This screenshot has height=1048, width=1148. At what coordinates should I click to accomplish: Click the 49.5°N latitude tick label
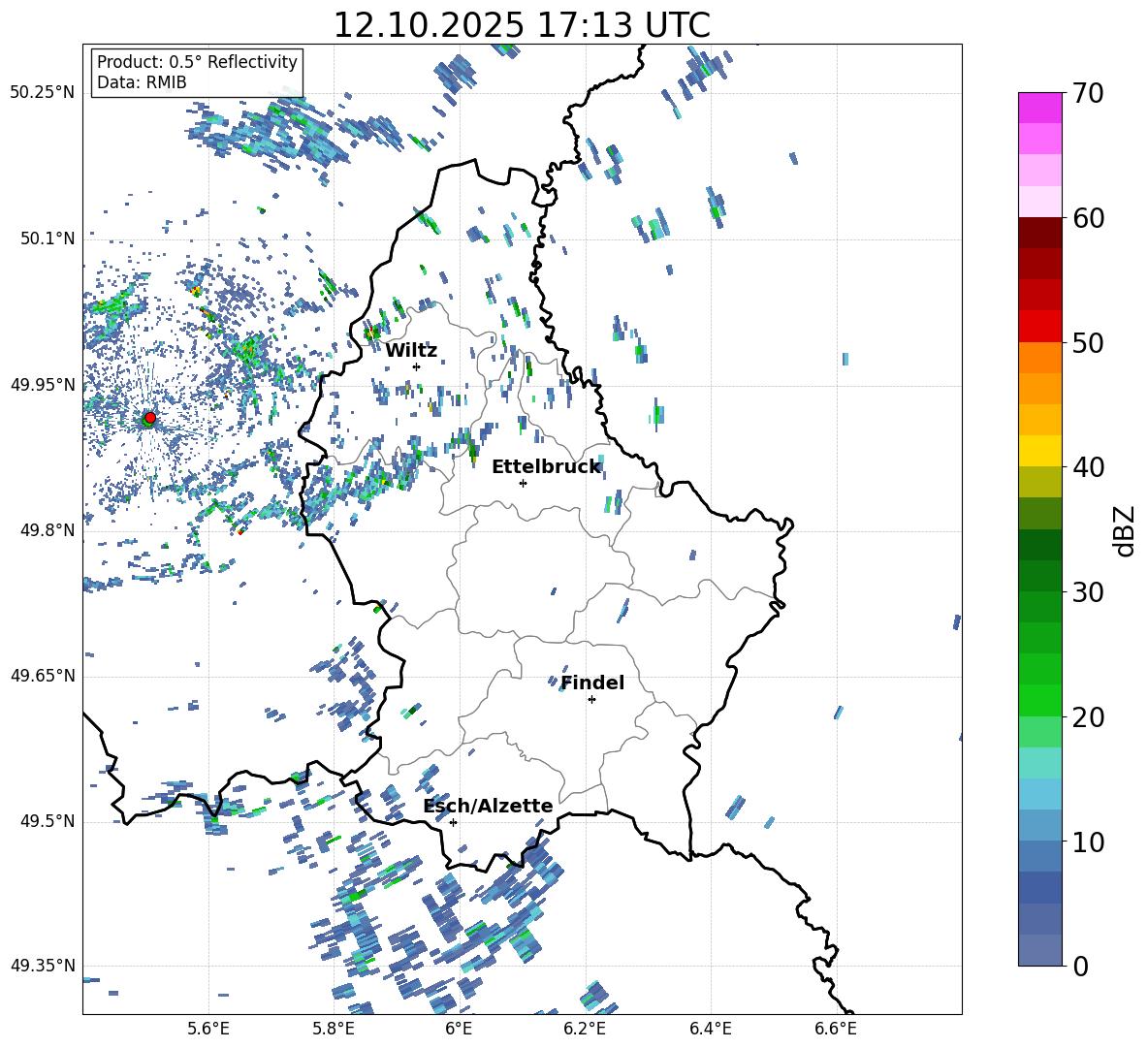48,821
